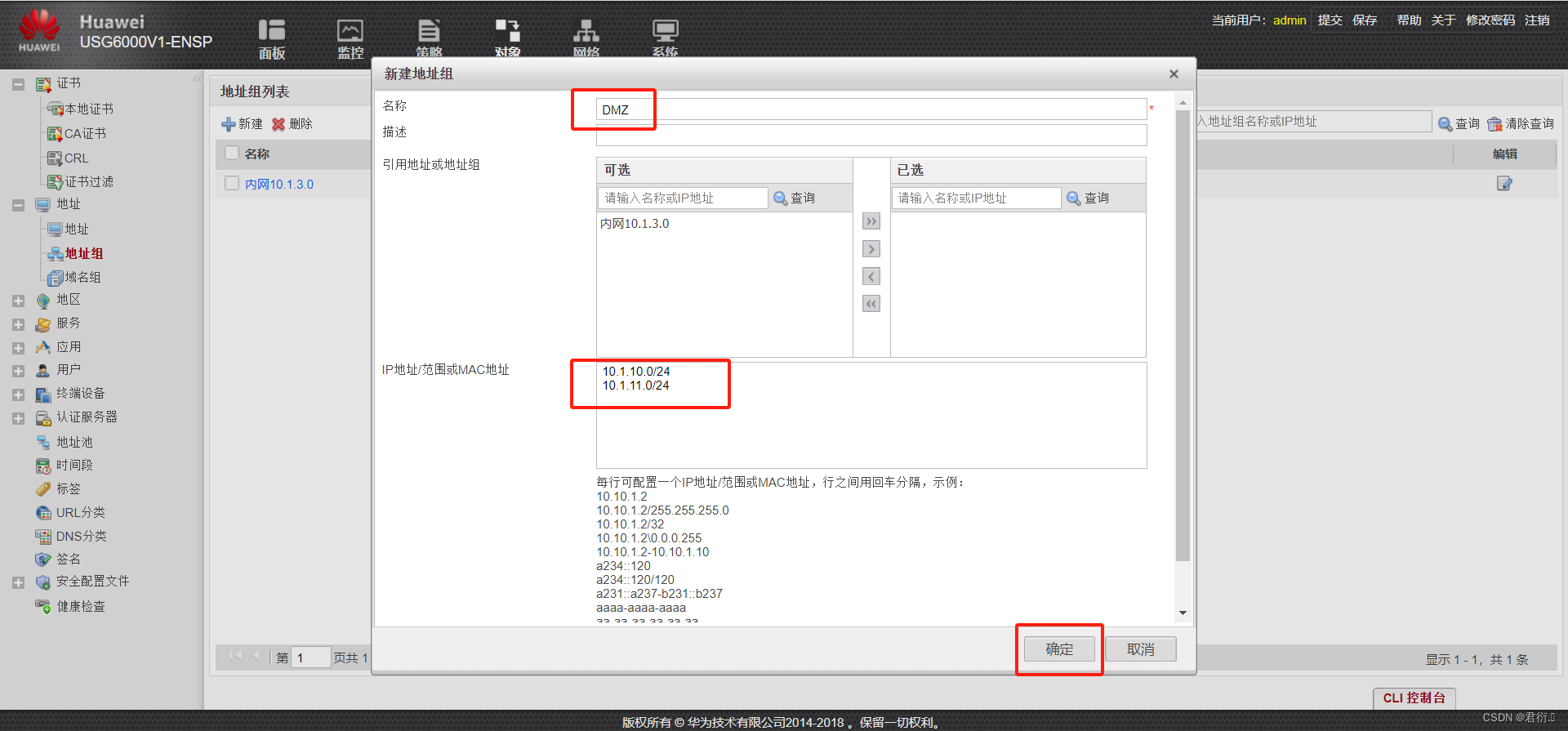The image size is (1568, 731).
Task: Click the page number field
Action: (x=311, y=657)
